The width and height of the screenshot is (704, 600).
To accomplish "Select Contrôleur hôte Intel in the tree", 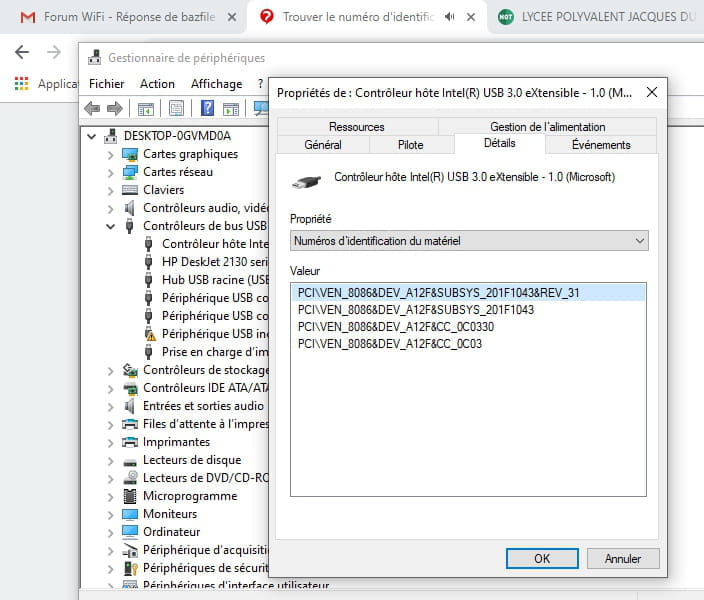I will coord(215,244).
